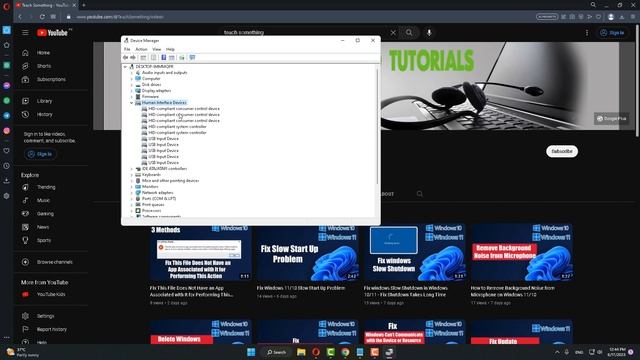Reload page with browser refresh icon
The width and height of the screenshot is (640, 360).
(42, 17)
